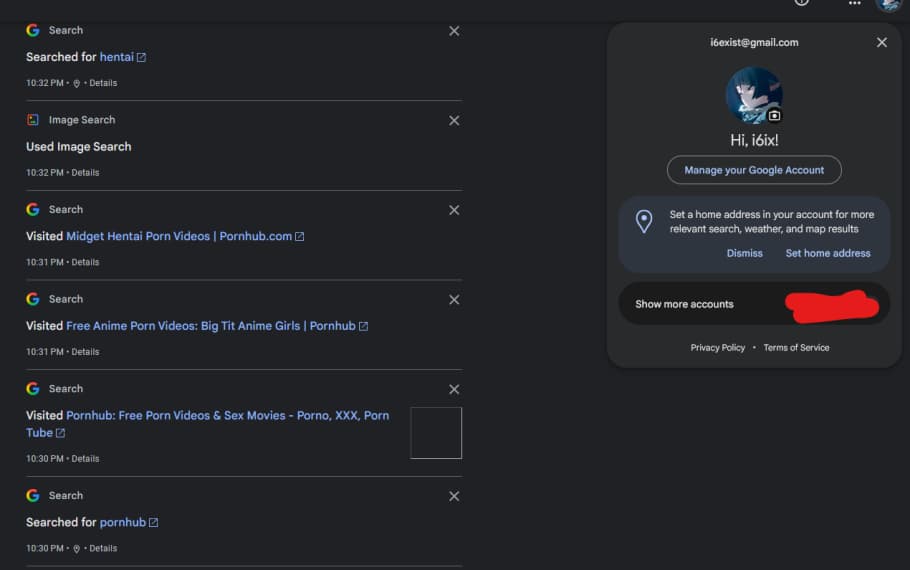This screenshot has width=910, height=570.
Task: Open the three-dot menu in the top bar
Action: pyautogui.click(x=854, y=3)
